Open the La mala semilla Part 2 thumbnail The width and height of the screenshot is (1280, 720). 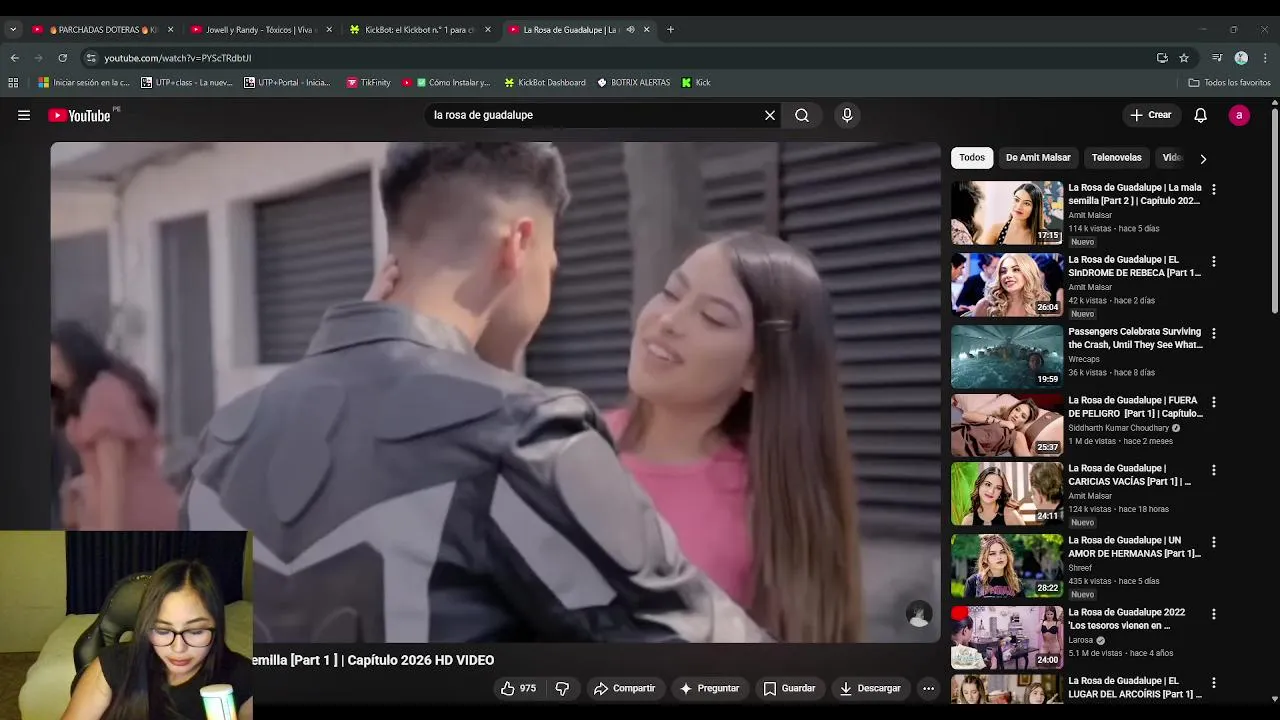pos(1007,213)
